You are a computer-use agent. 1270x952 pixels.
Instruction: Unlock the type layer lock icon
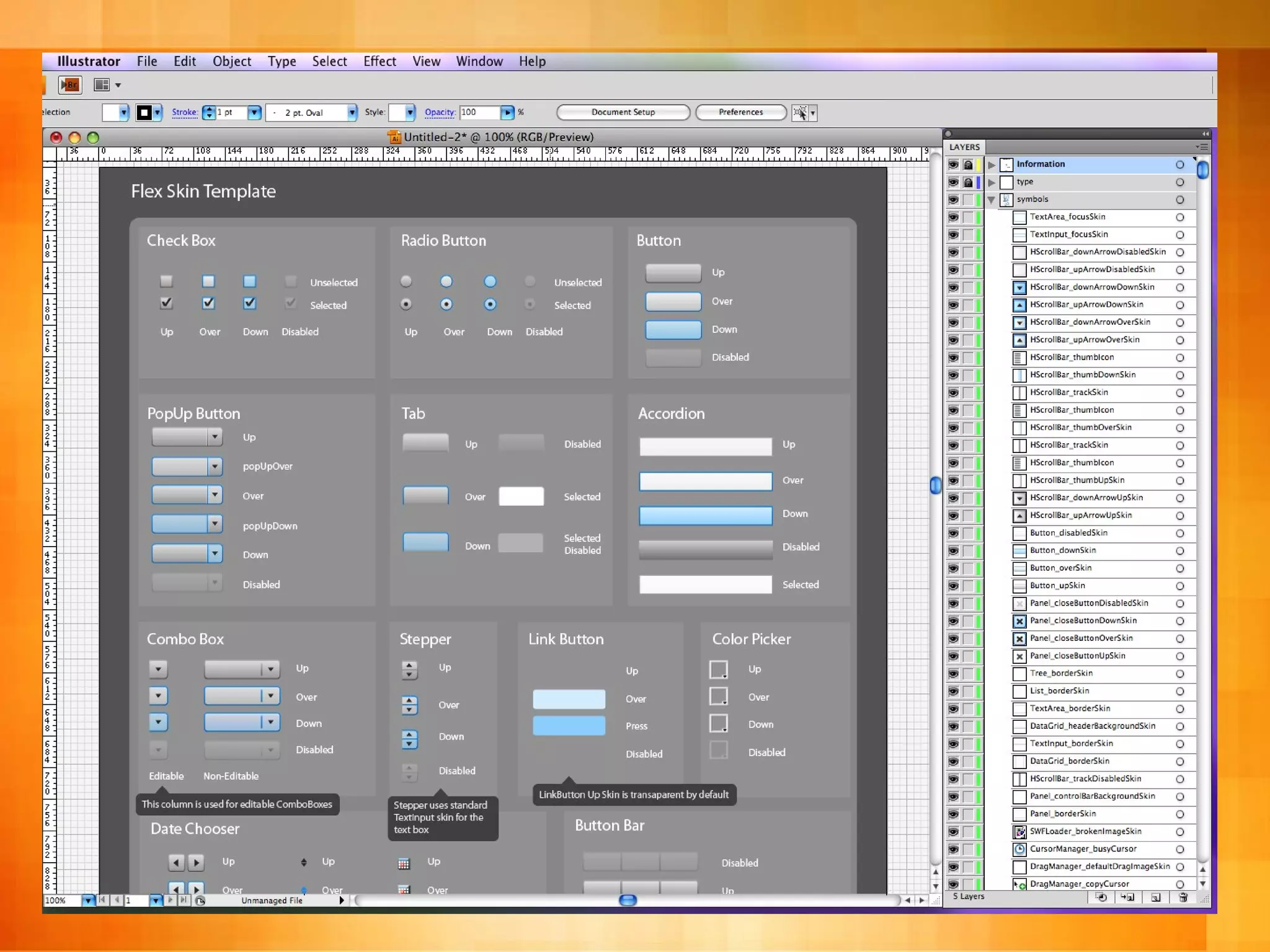968,182
